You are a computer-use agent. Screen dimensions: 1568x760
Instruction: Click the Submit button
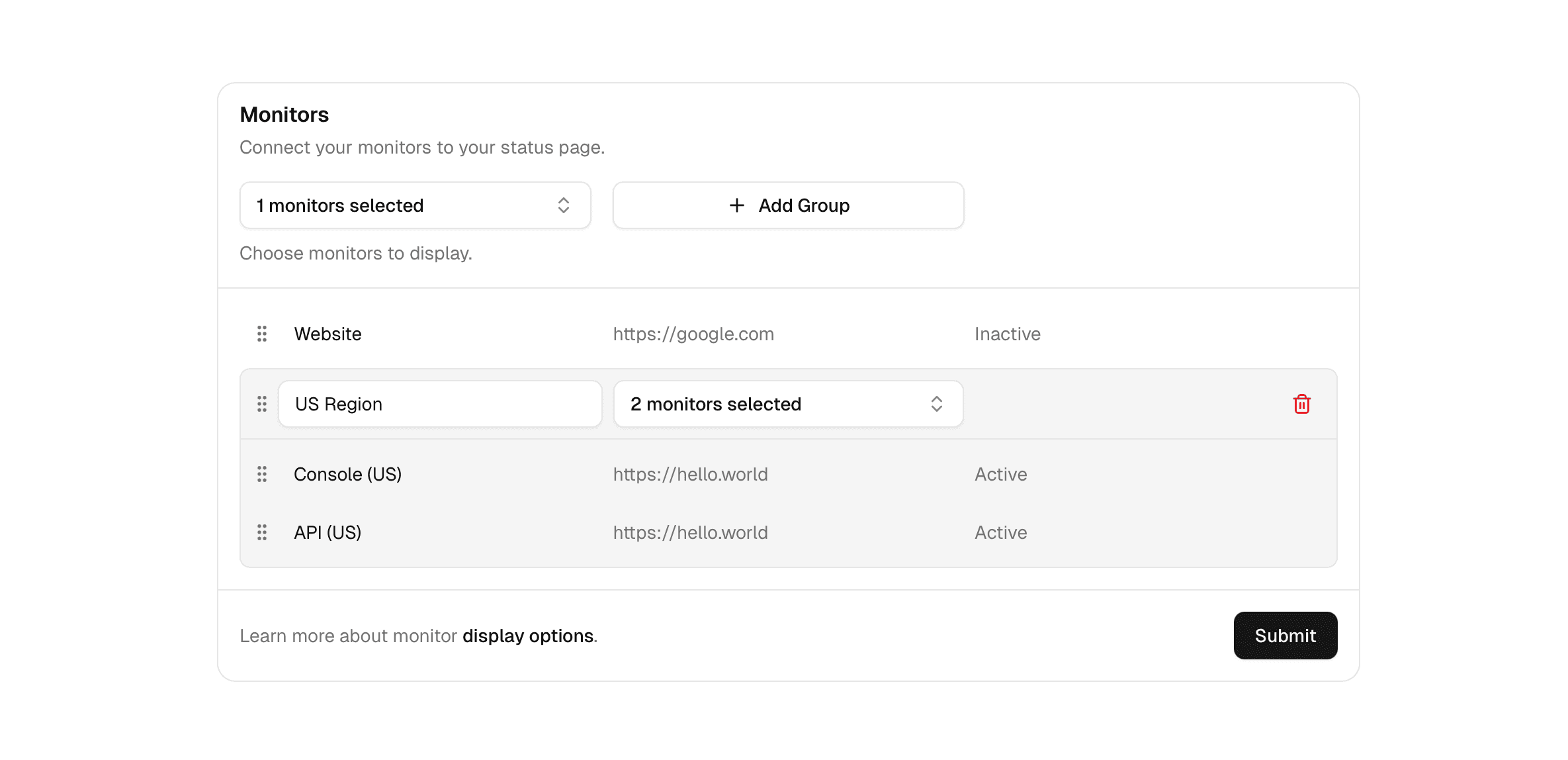(x=1285, y=636)
